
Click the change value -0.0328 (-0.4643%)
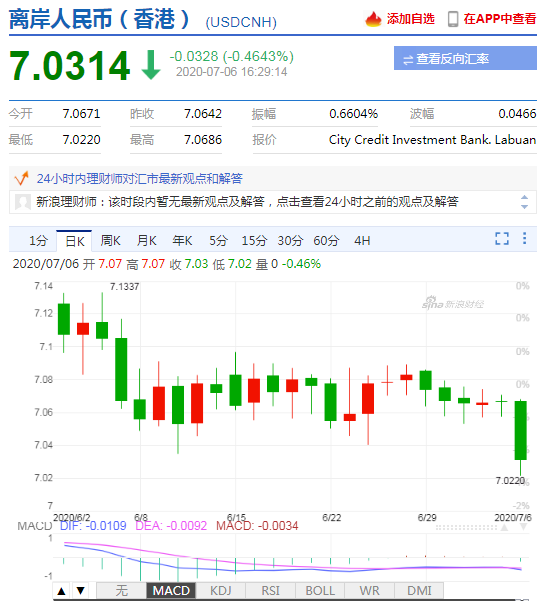tap(232, 57)
